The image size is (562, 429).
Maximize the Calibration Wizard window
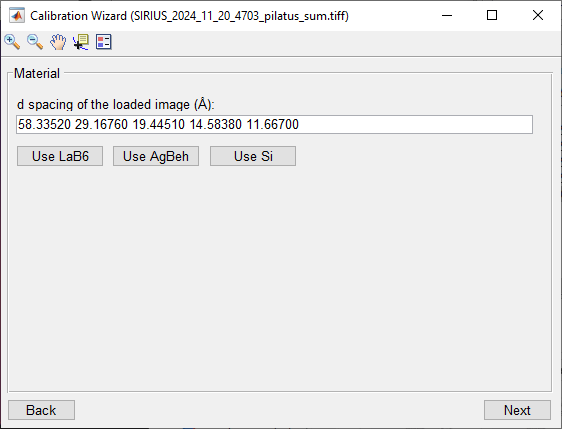click(x=492, y=15)
